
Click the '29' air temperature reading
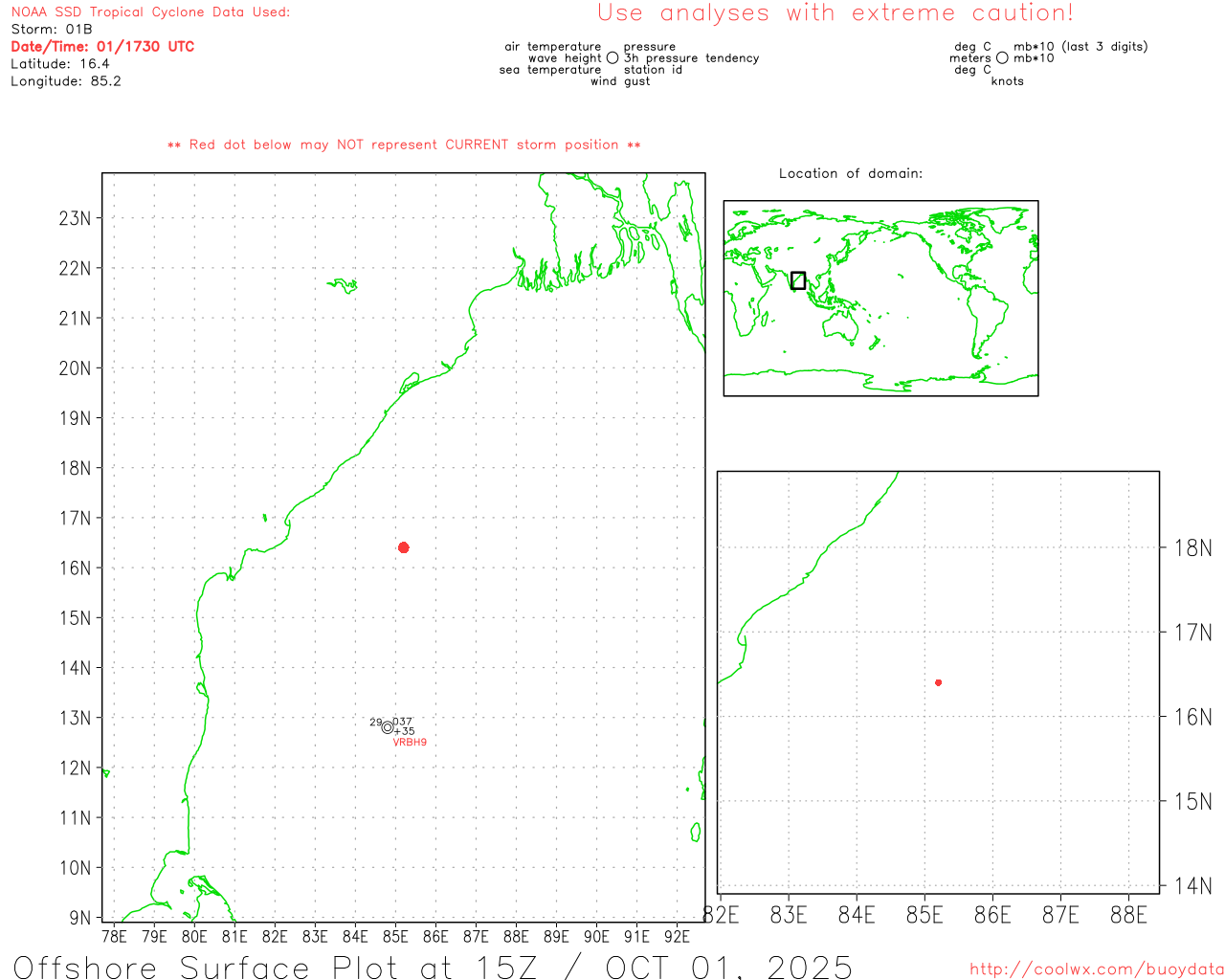(x=376, y=723)
